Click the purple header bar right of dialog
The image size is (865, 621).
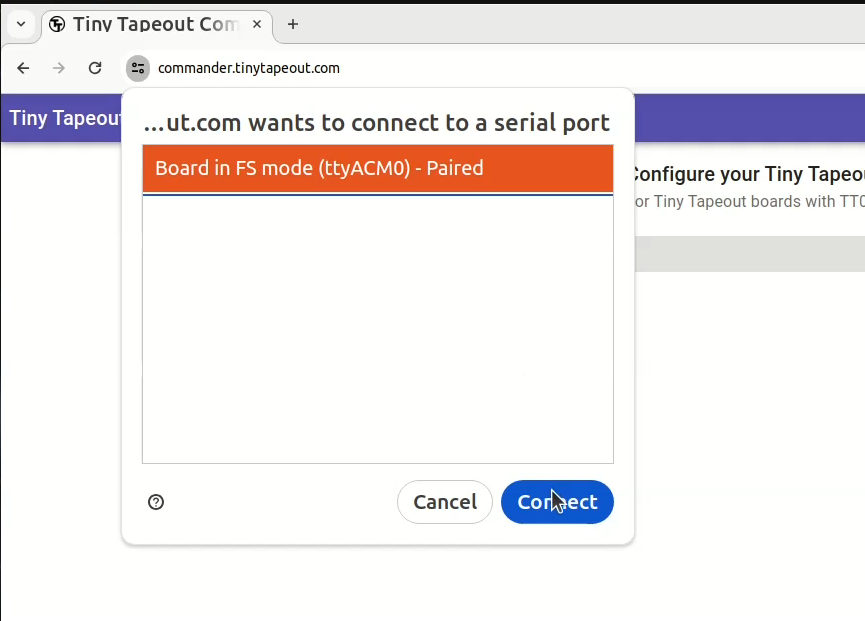(750, 118)
